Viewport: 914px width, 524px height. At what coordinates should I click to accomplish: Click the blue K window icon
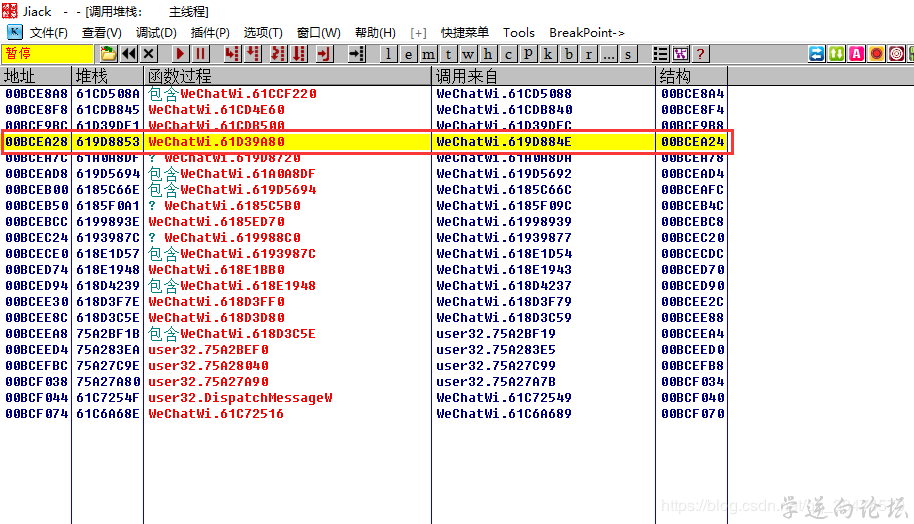pyautogui.click(x=14, y=32)
